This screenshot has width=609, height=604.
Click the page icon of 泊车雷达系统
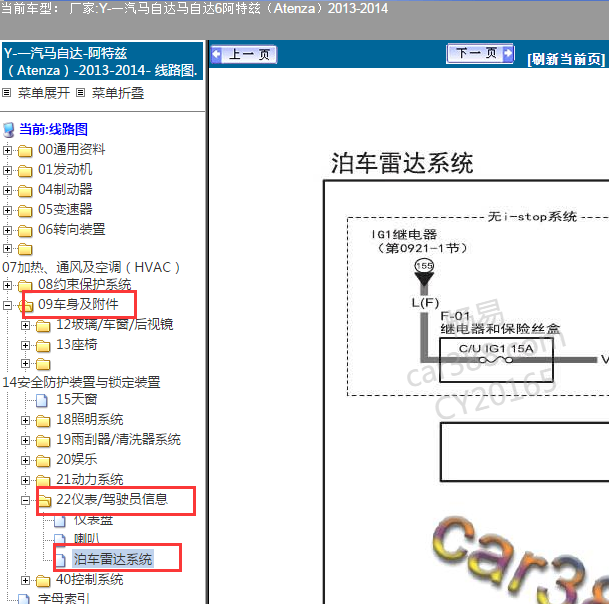click(61, 560)
